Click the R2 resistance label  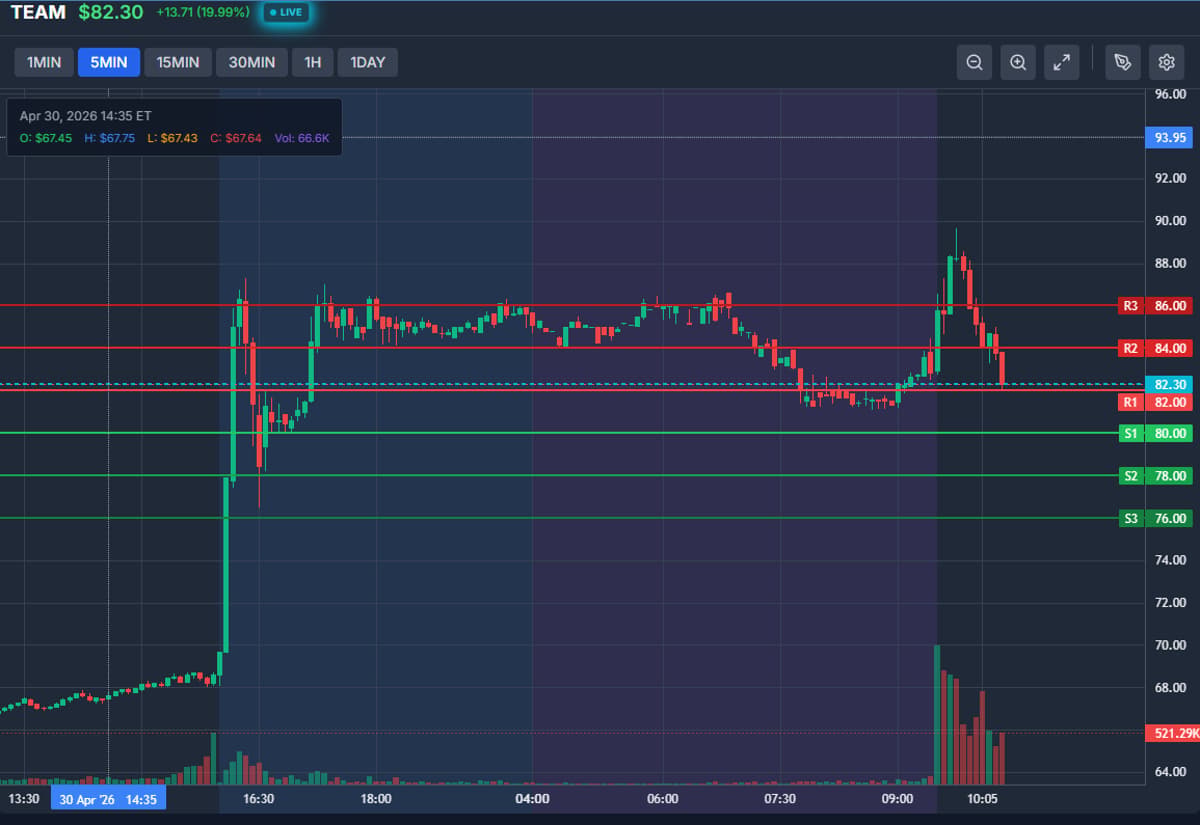pos(1131,348)
